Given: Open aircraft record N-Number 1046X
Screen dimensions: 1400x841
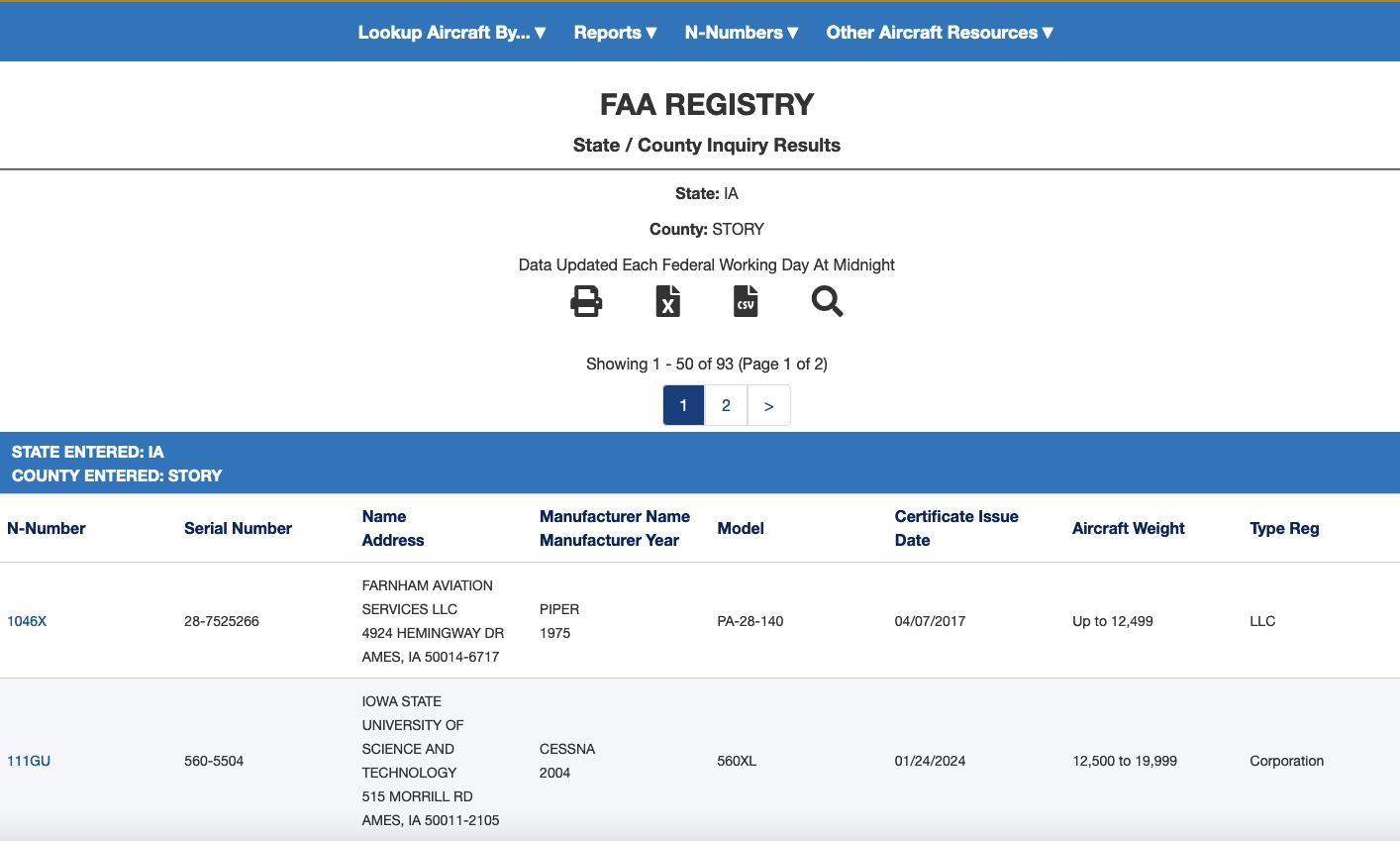Looking at the screenshot, I should pyautogui.click(x=27, y=621).
